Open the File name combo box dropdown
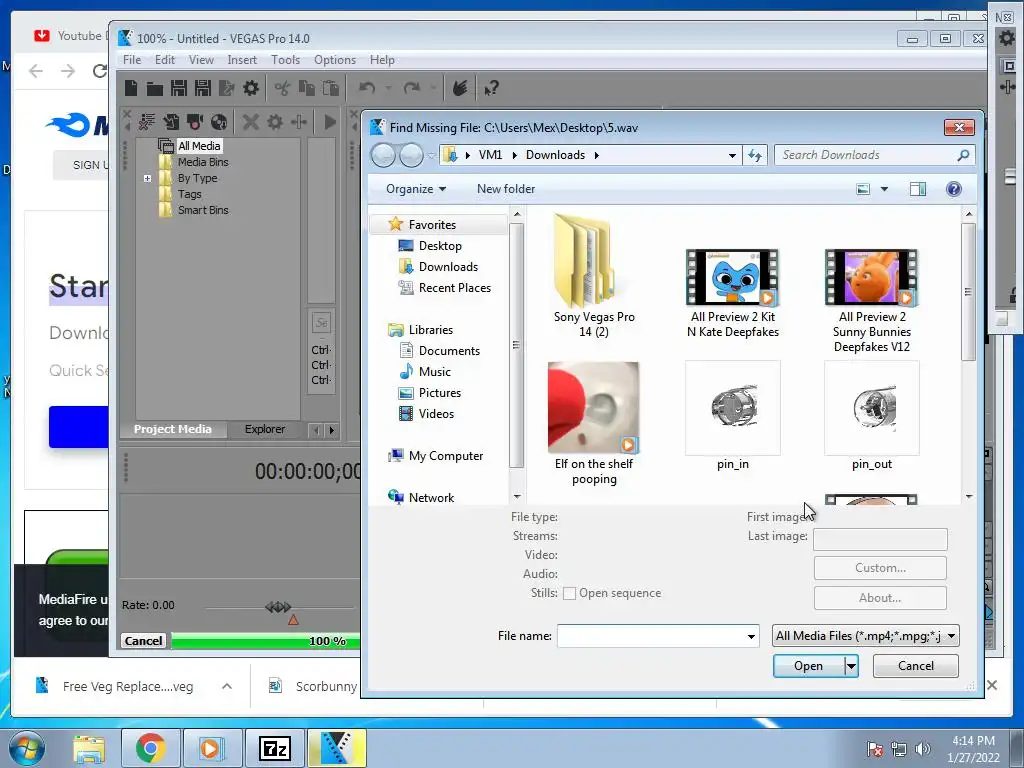 pos(751,636)
